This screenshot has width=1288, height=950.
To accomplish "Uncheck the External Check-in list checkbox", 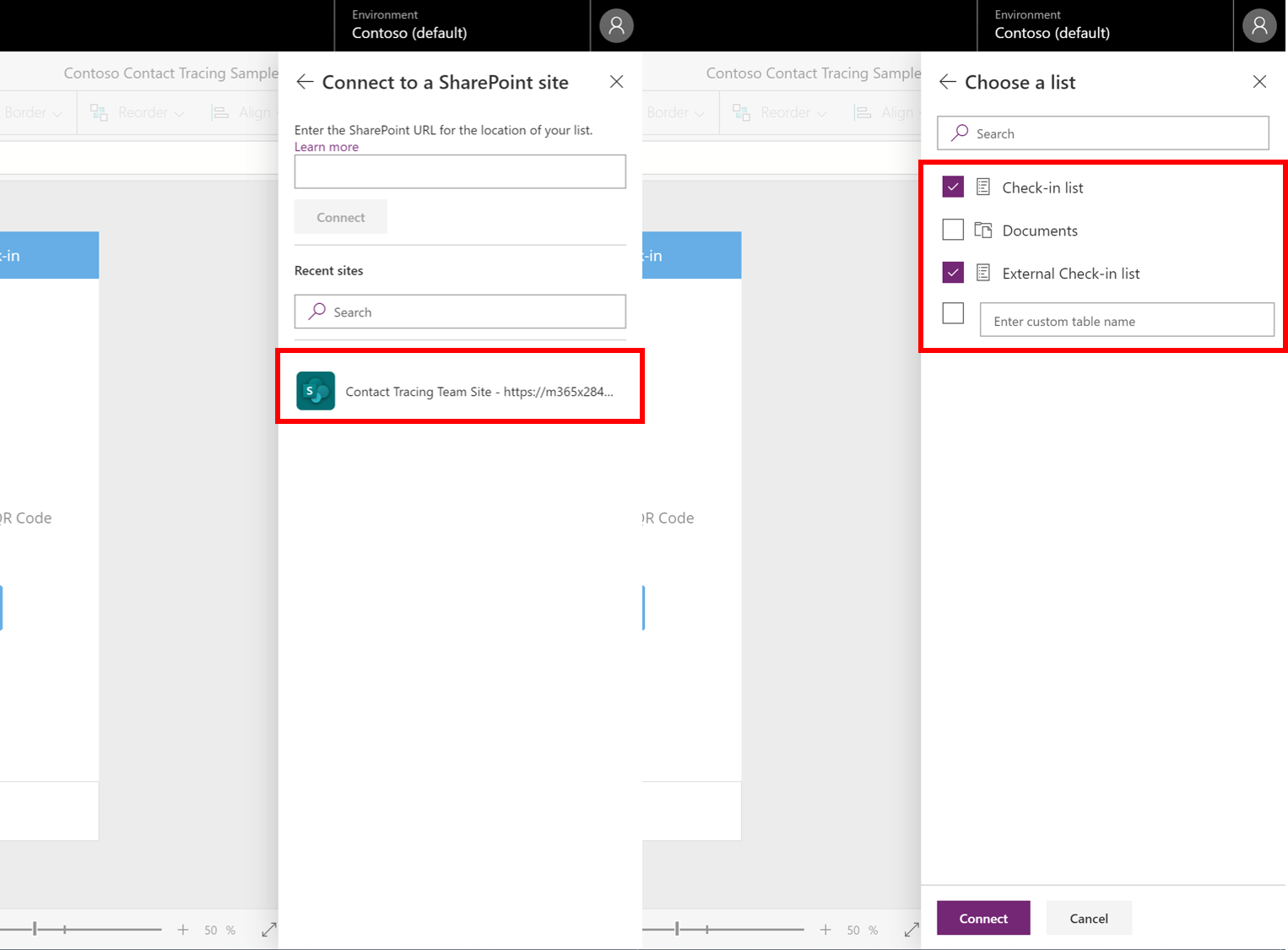I will click(953, 273).
